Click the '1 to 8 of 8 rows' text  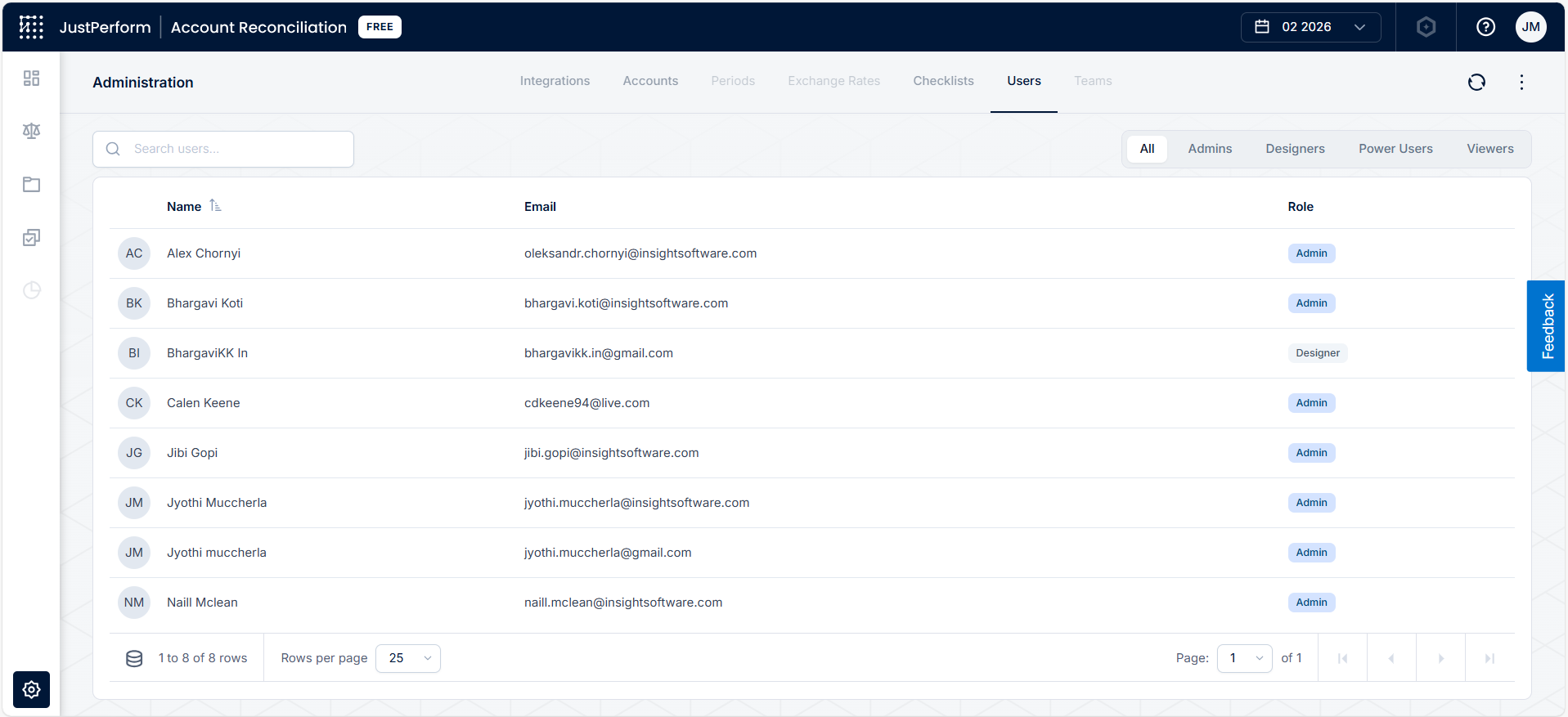(x=203, y=658)
